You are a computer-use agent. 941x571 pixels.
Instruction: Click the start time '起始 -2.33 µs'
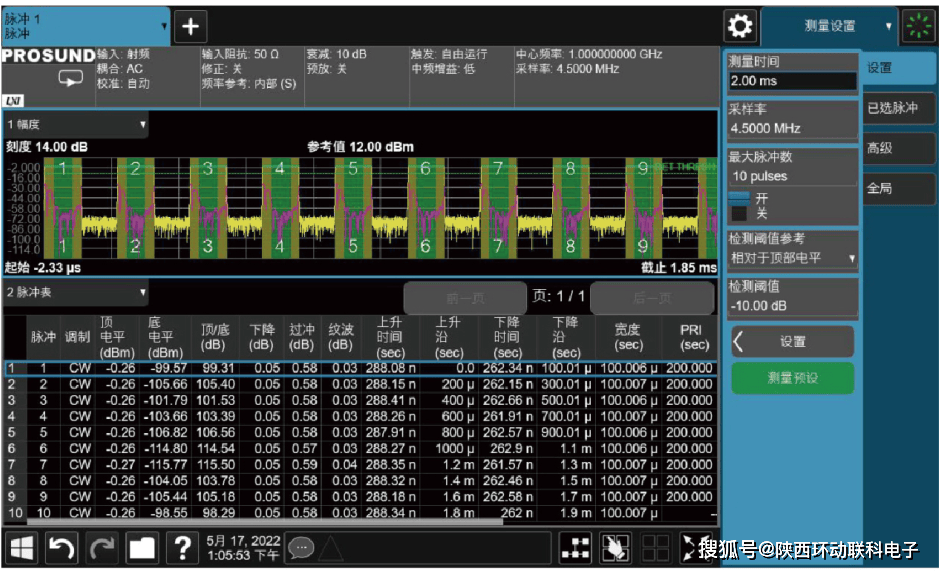click(43, 268)
